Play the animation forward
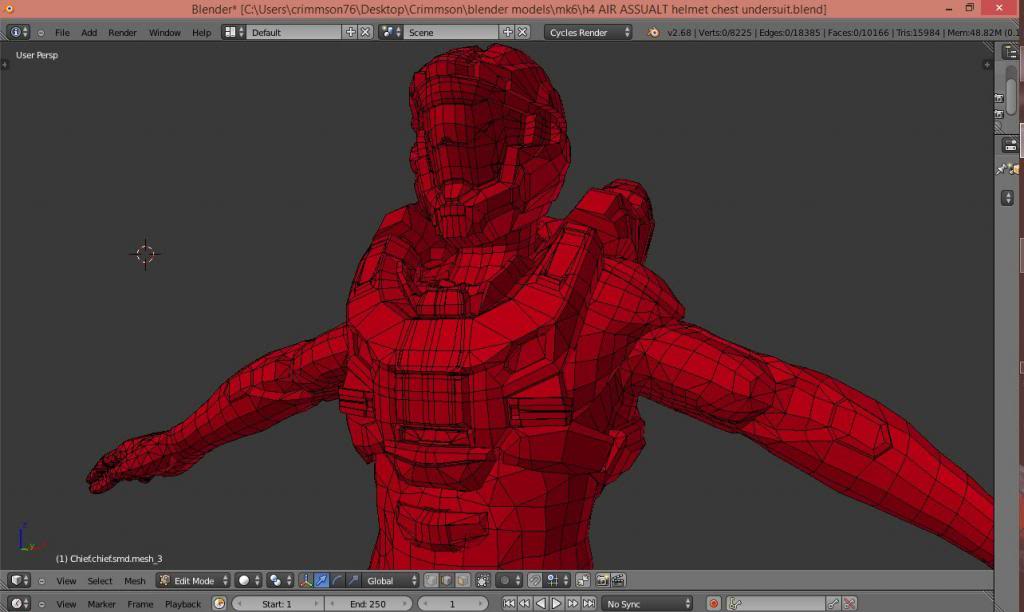 tap(556, 604)
